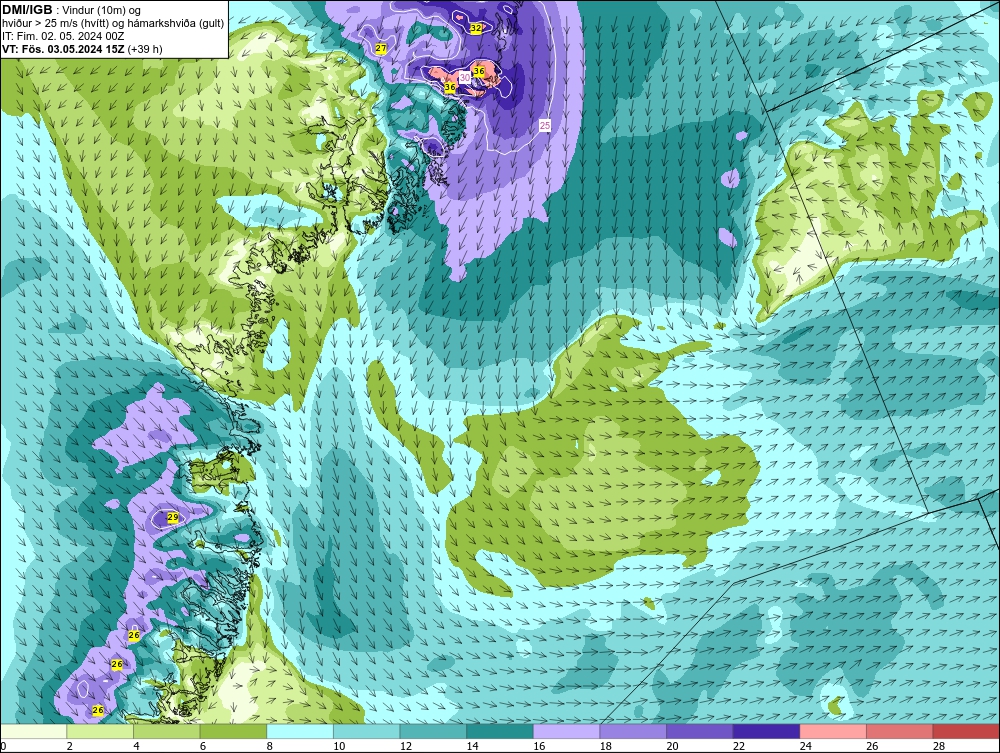Image resolution: width=1000 pixels, height=753 pixels.
Task: Select the red legend swatch above 28 m/s
Action: click(966, 731)
